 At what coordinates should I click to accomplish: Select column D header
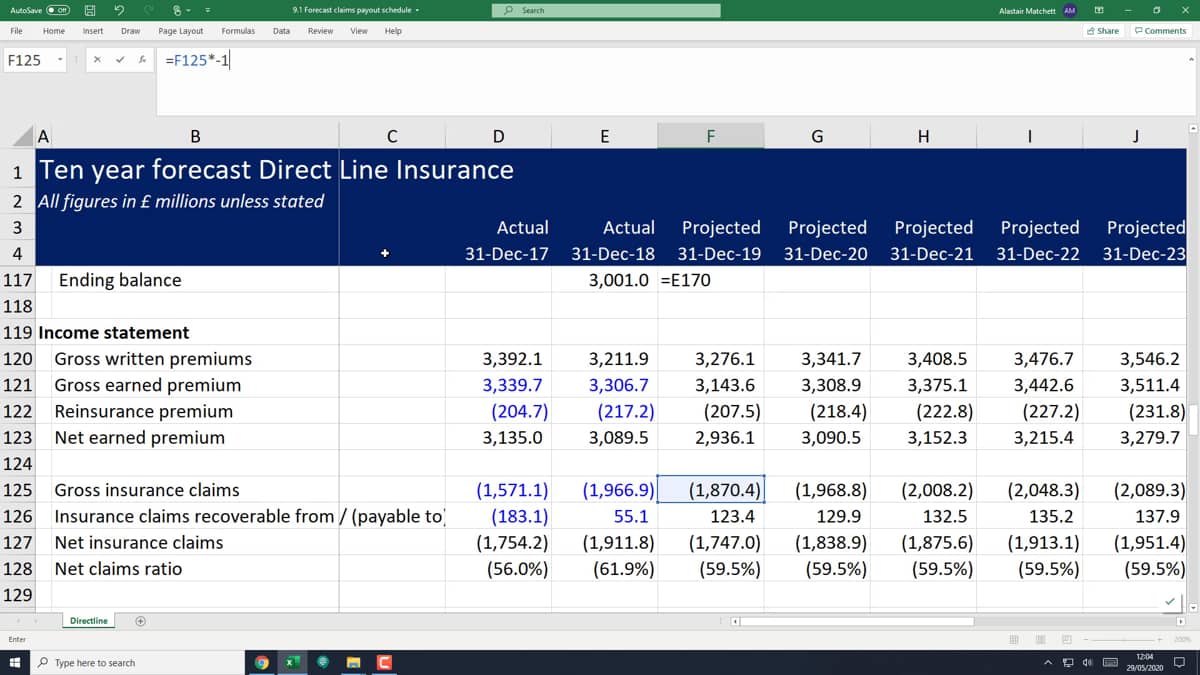pos(498,136)
